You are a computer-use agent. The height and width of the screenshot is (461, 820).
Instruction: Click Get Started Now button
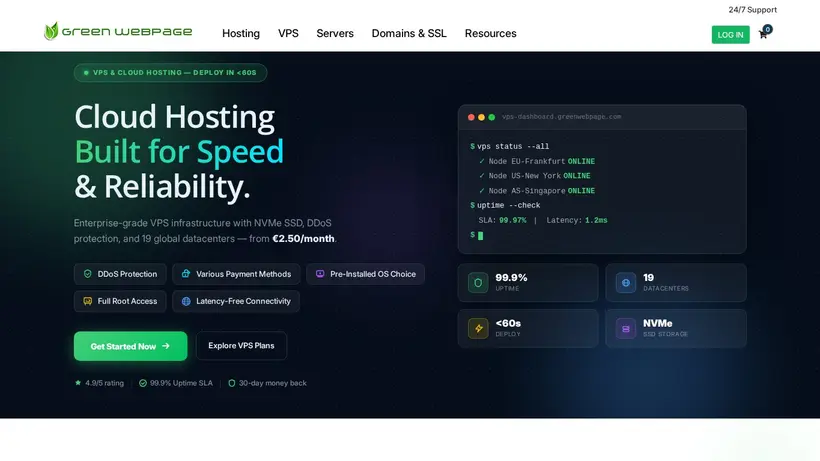point(130,346)
